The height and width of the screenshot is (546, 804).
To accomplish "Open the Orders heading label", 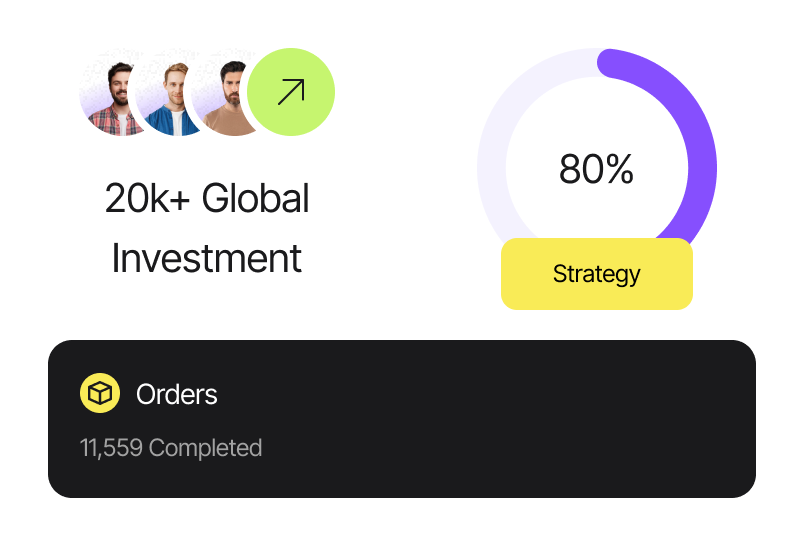I will (x=177, y=394).
